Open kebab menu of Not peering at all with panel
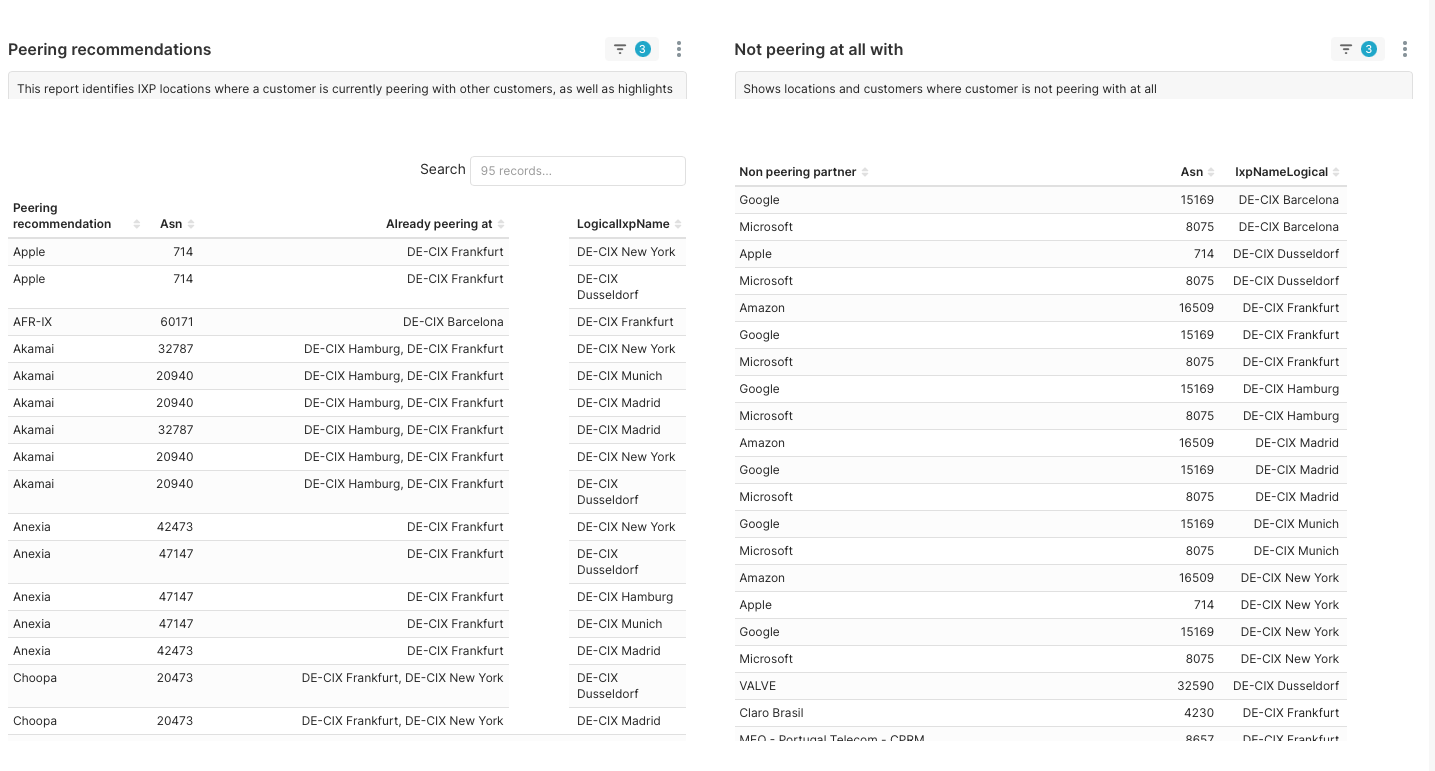 [1405, 49]
